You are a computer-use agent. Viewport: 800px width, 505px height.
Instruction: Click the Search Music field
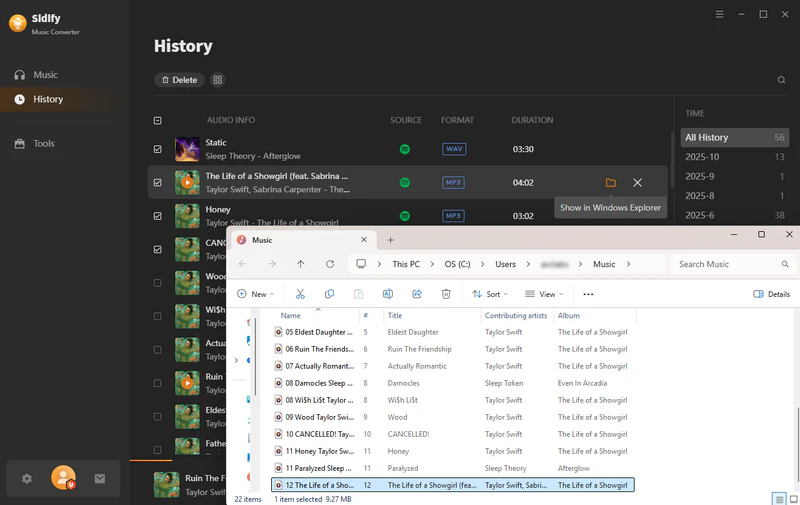(x=733, y=264)
